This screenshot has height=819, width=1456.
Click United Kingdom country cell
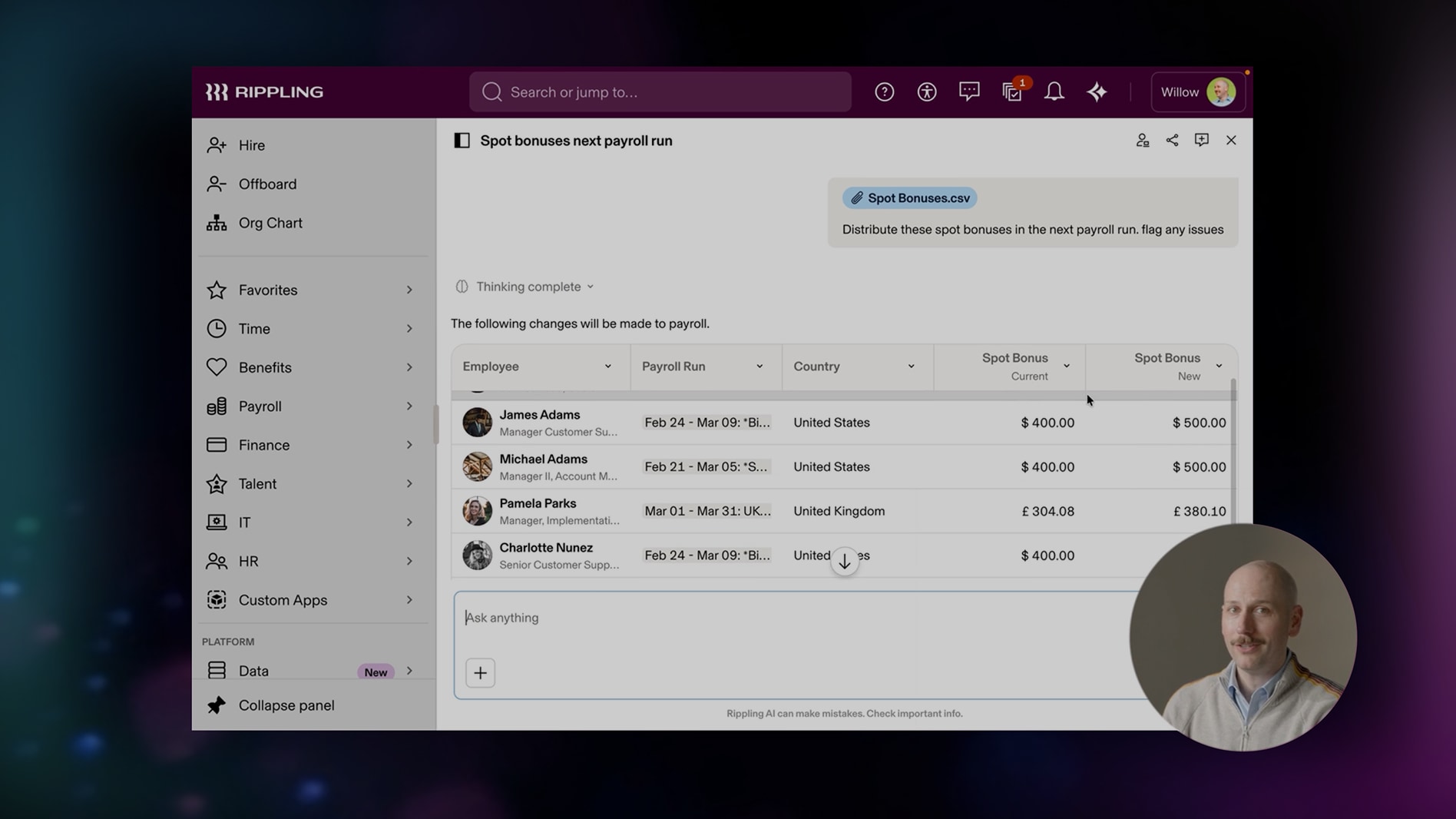point(839,511)
